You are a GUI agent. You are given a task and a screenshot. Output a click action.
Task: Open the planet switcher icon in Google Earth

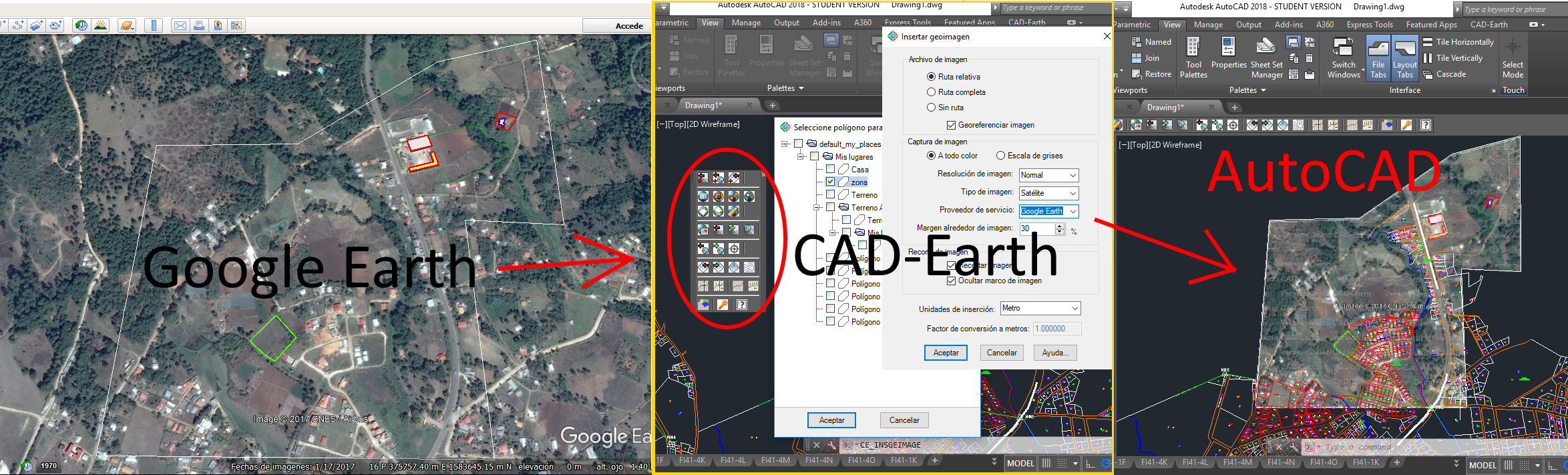pos(127,25)
